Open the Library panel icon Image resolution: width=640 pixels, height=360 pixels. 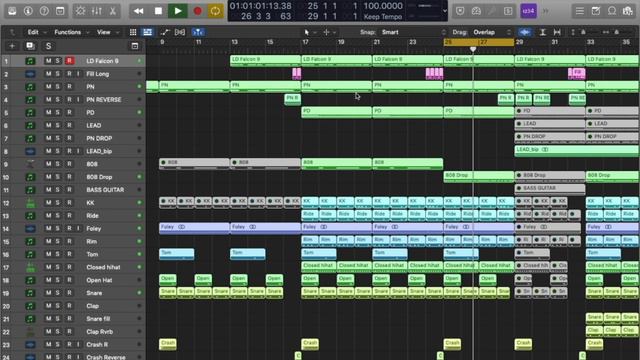(12, 11)
